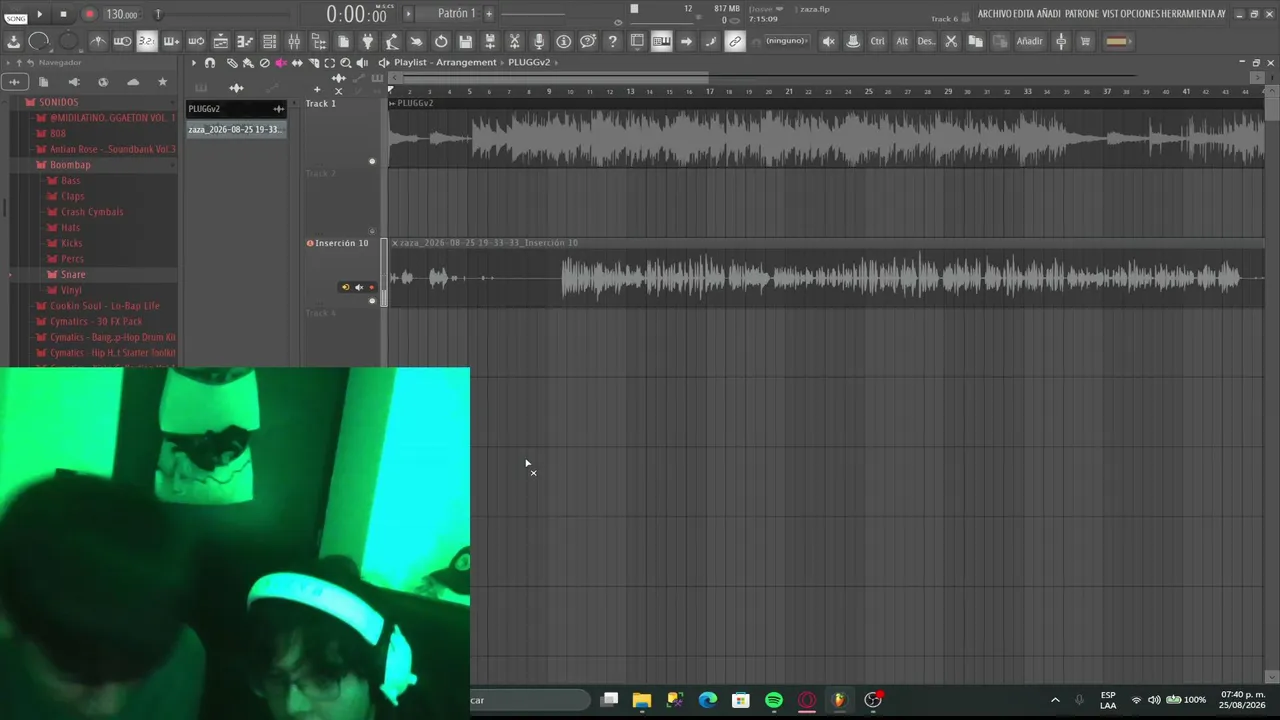This screenshot has width=1280, height=720.
Task: Open the Mixer window icon
Action: tap(294, 41)
